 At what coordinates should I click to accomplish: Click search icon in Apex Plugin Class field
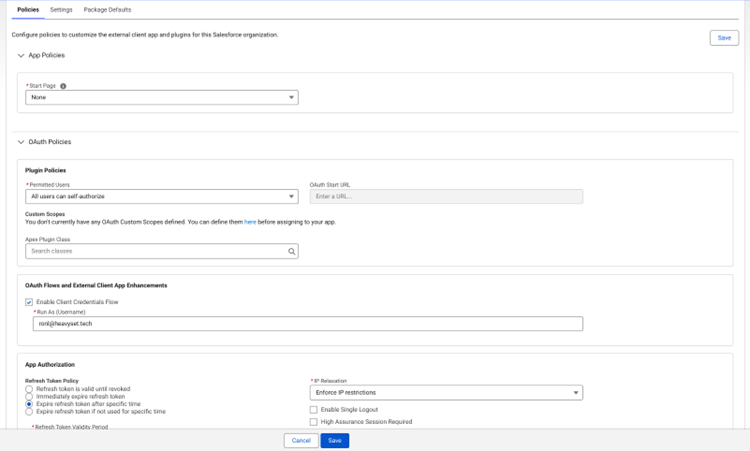(292, 252)
